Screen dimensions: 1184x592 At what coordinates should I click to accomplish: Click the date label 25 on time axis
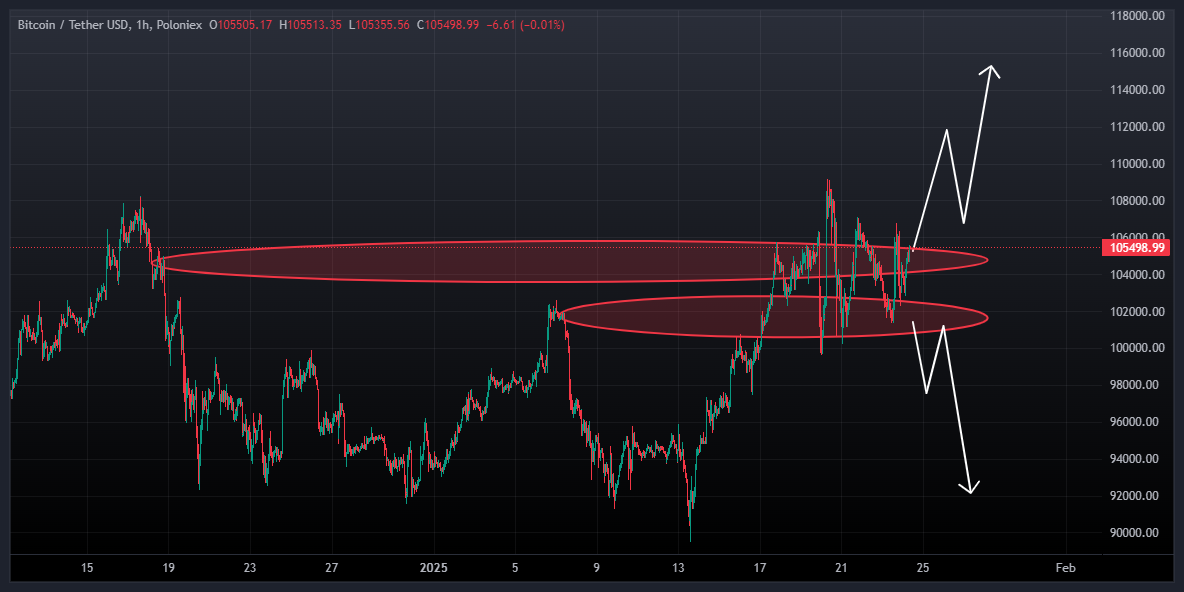[923, 568]
